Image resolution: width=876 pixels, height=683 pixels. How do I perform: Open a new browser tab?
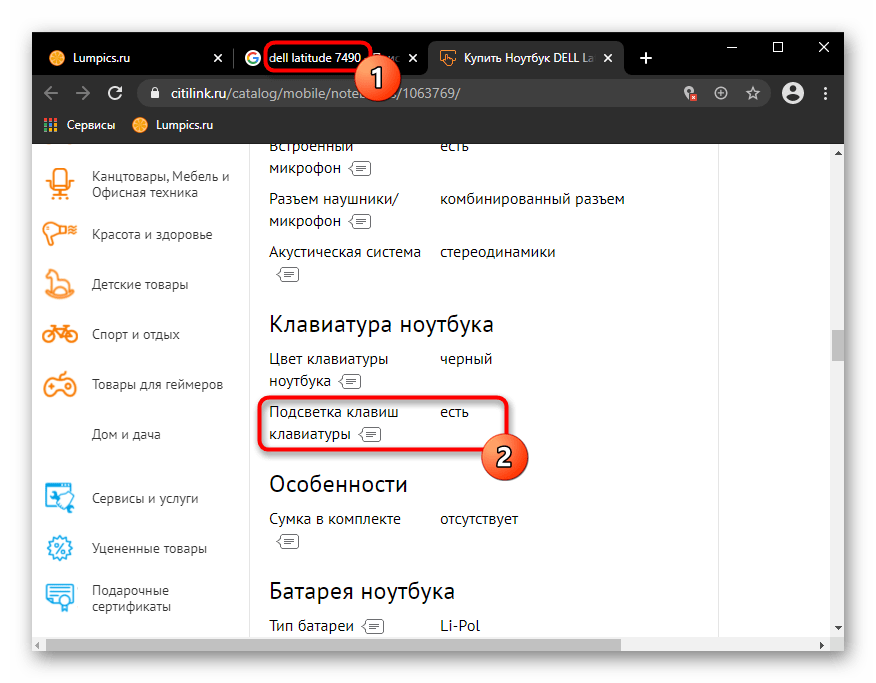pos(646,58)
